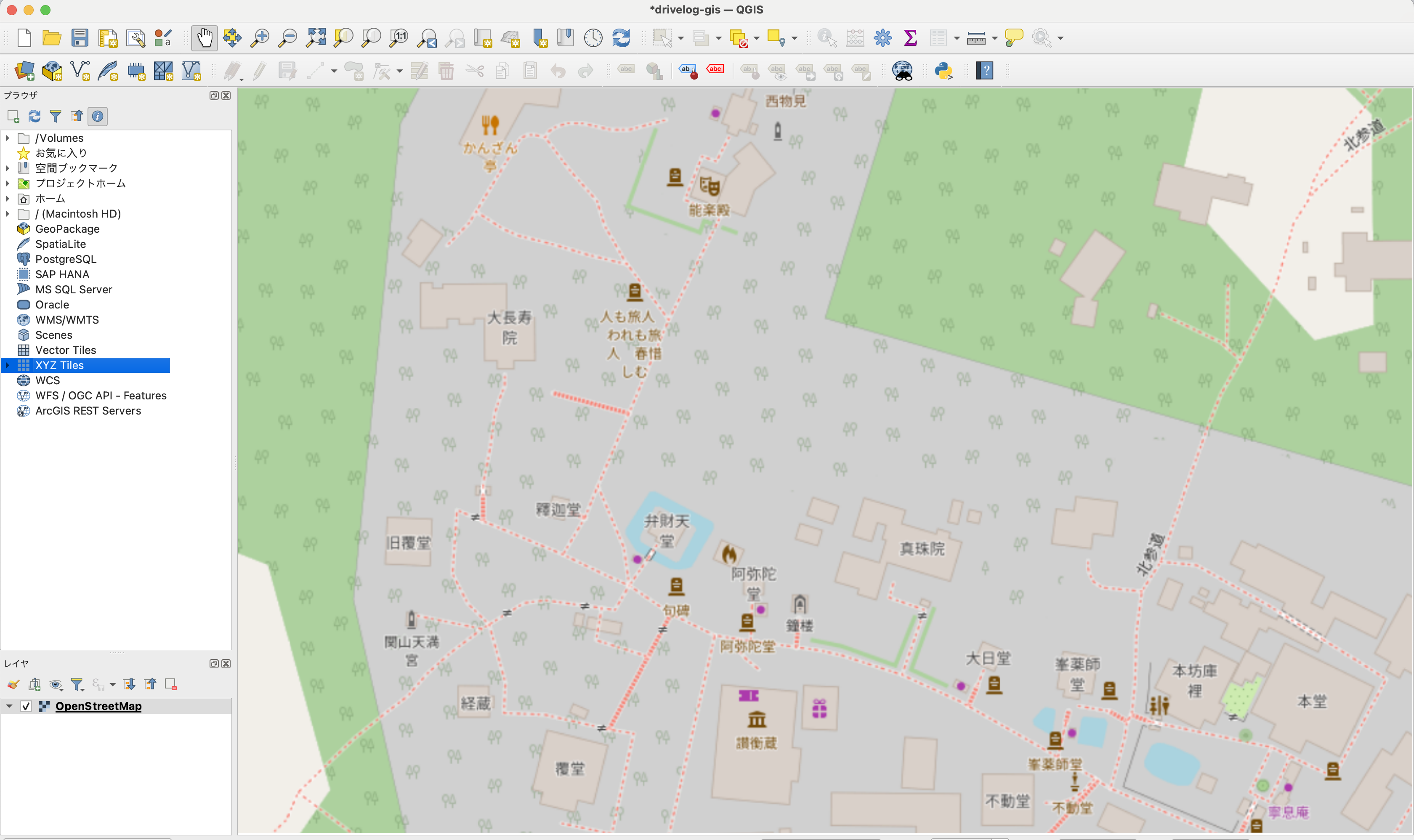Viewport: 1414px width, 840px height.
Task: Select PostgreSQL in the browser tree
Action: point(66,259)
